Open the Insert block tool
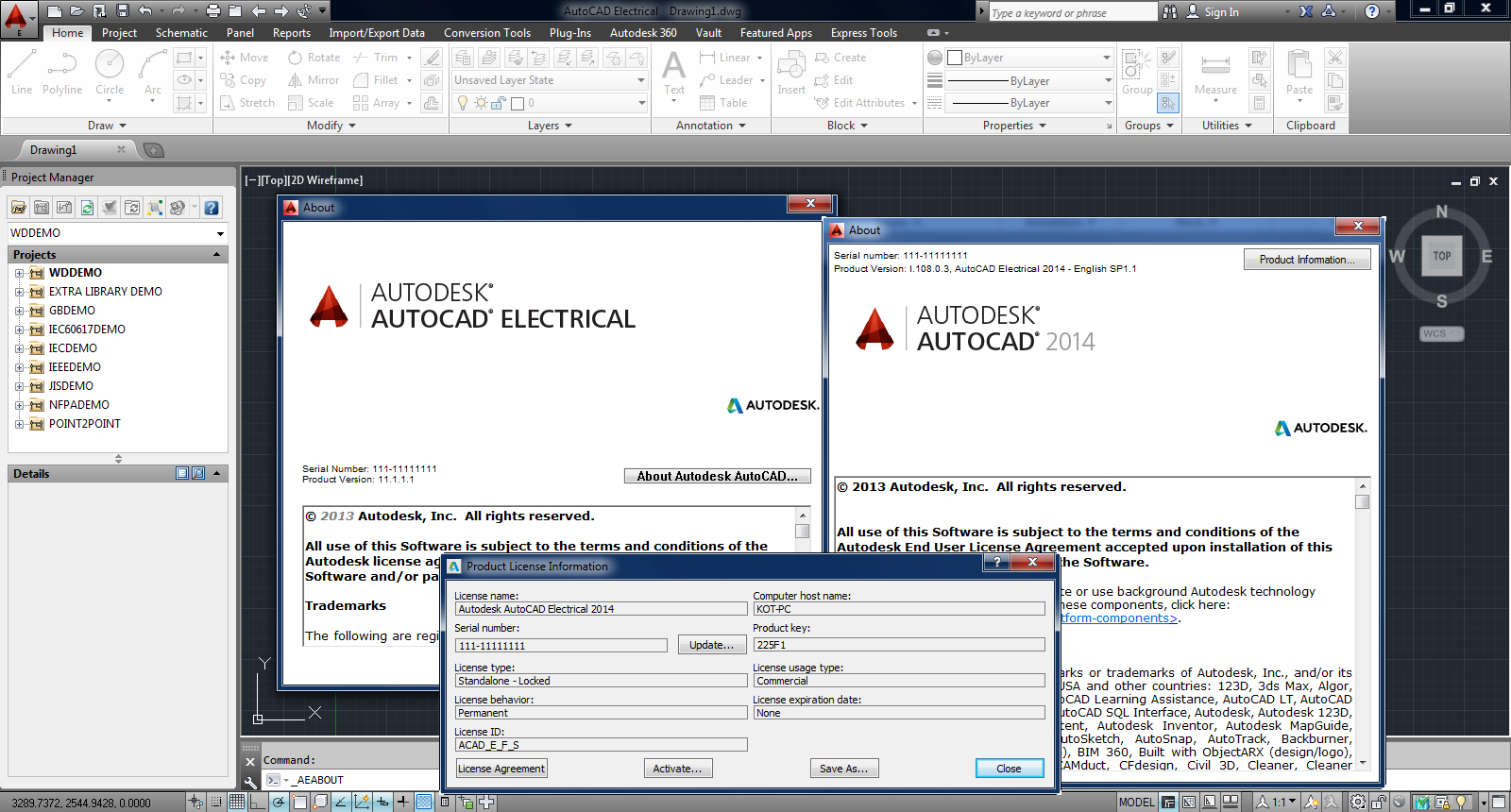Screen dimensions: 1511x812 [791, 73]
